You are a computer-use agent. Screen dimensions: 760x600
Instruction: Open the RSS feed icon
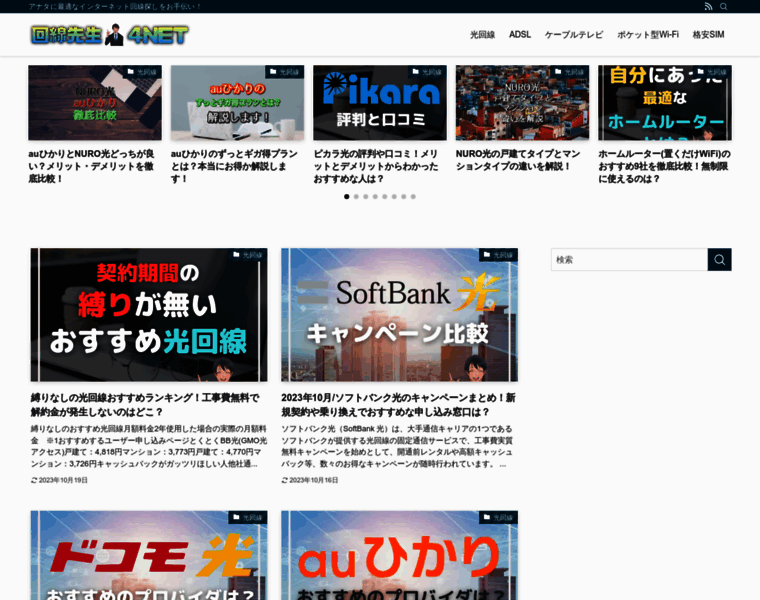tap(708, 6)
